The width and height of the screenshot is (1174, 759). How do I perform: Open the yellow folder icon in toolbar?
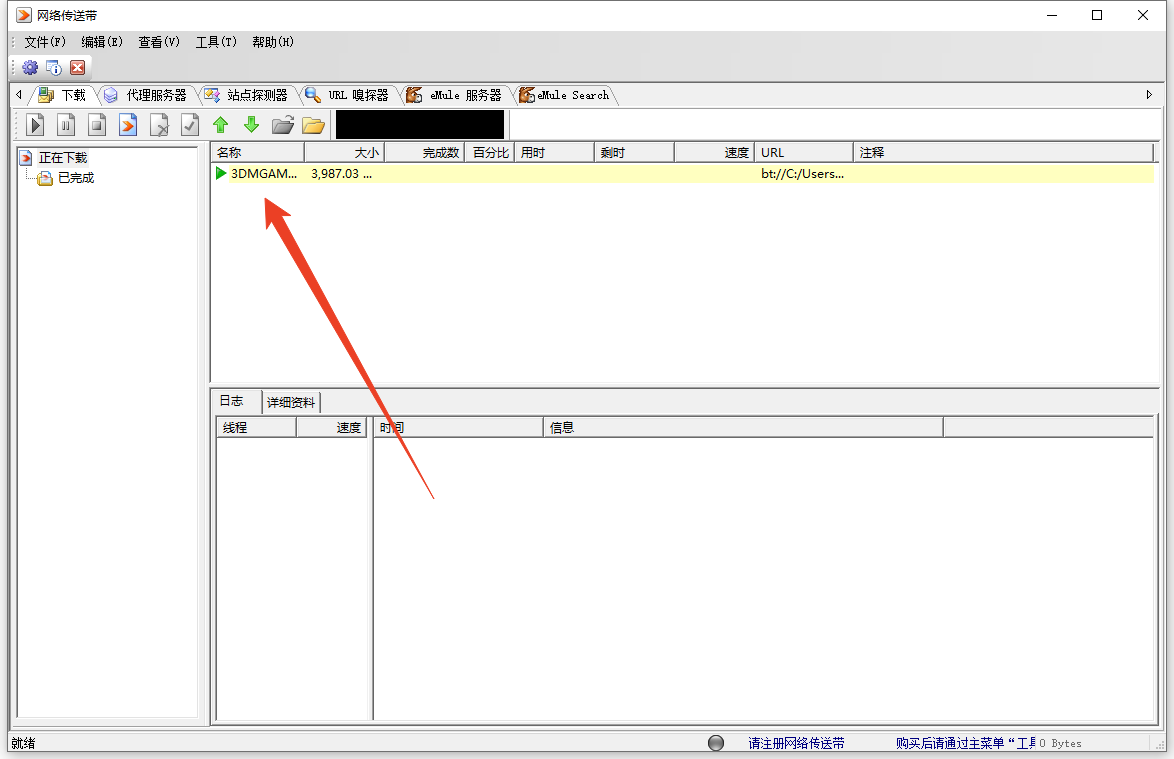click(314, 125)
